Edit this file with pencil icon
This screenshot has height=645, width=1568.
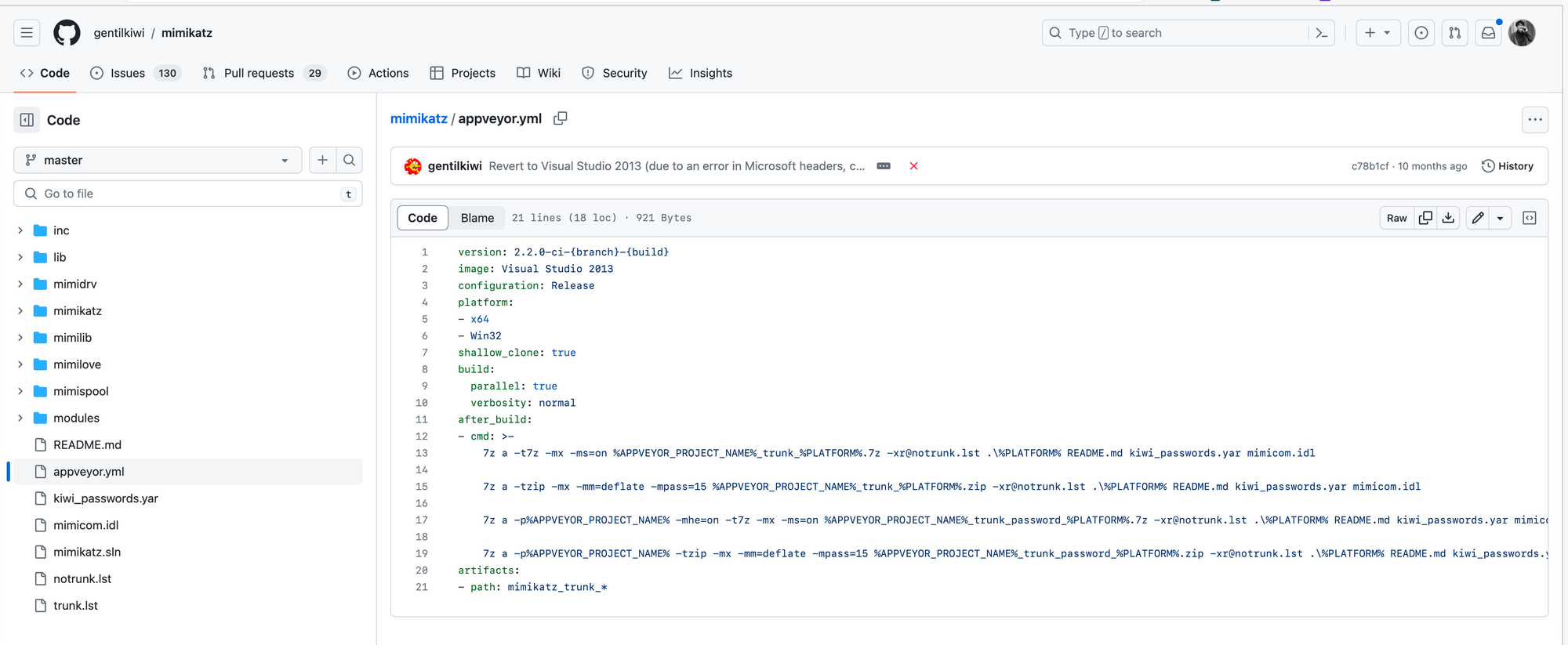click(1477, 218)
